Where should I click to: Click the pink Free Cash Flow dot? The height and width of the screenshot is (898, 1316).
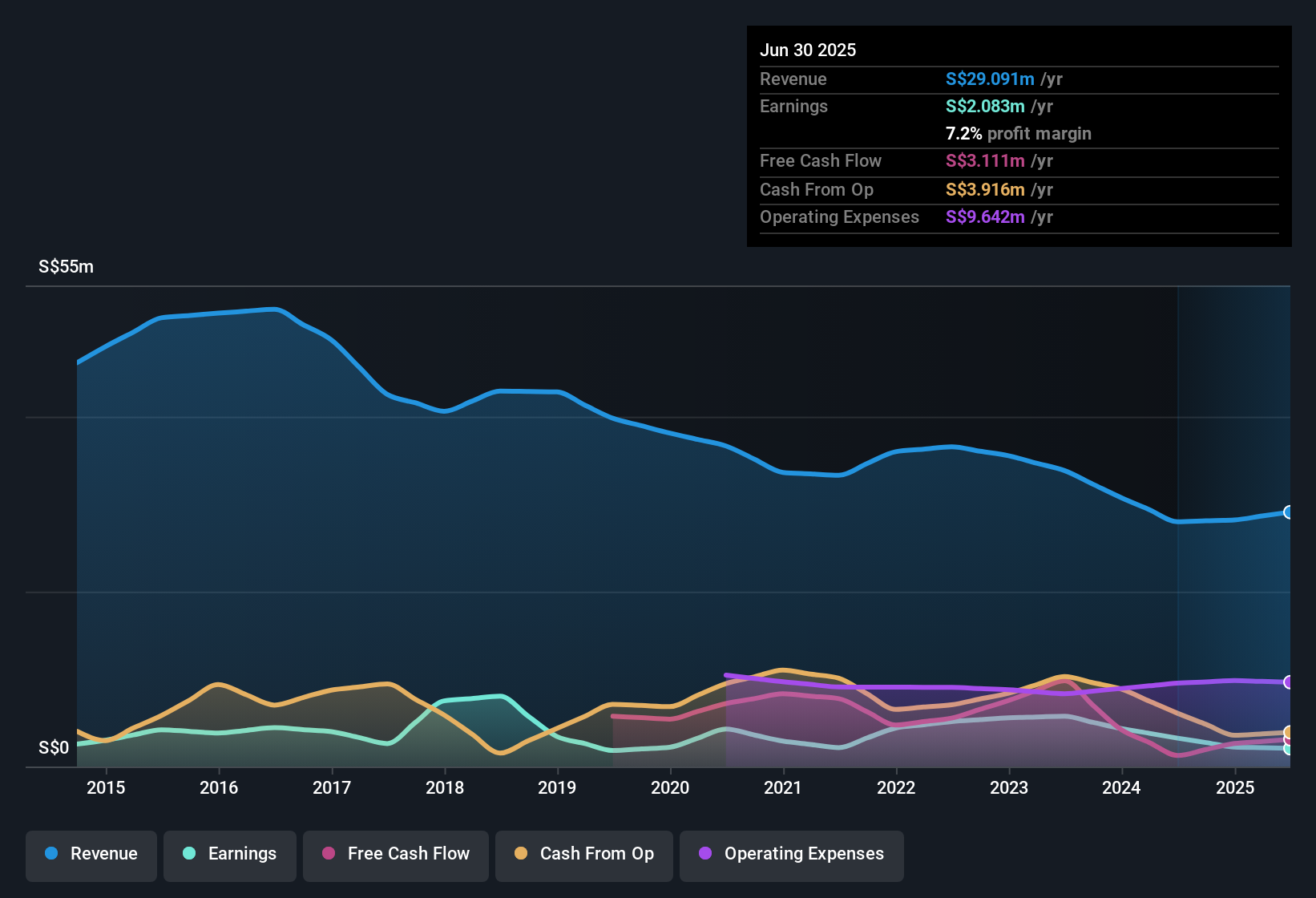(329, 853)
